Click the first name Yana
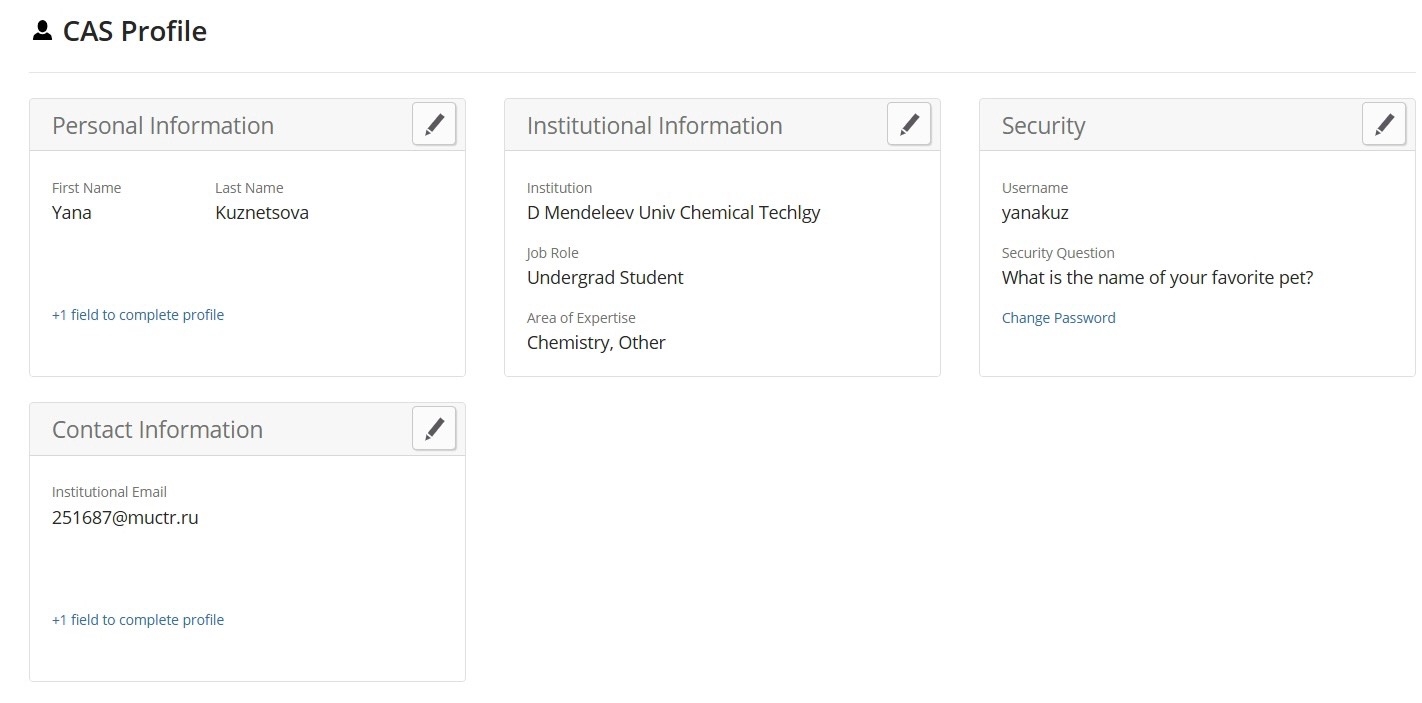This screenshot has height=703, width=1422. 72,213
